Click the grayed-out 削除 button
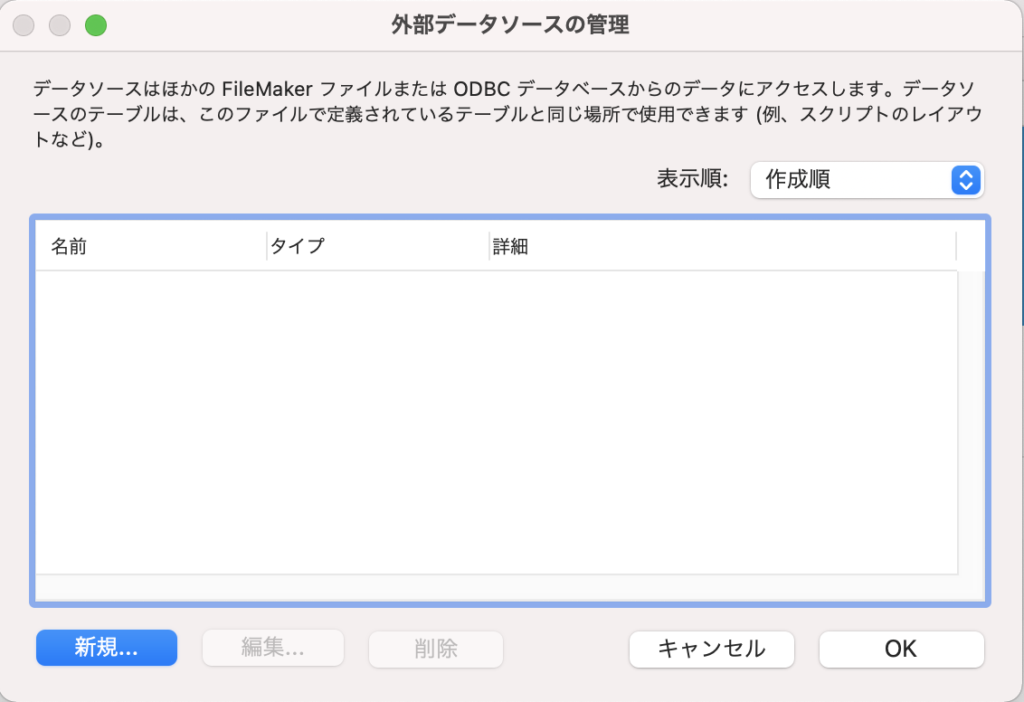The height and width of the screenshot is (702, 1024). (x=435, y=648)
